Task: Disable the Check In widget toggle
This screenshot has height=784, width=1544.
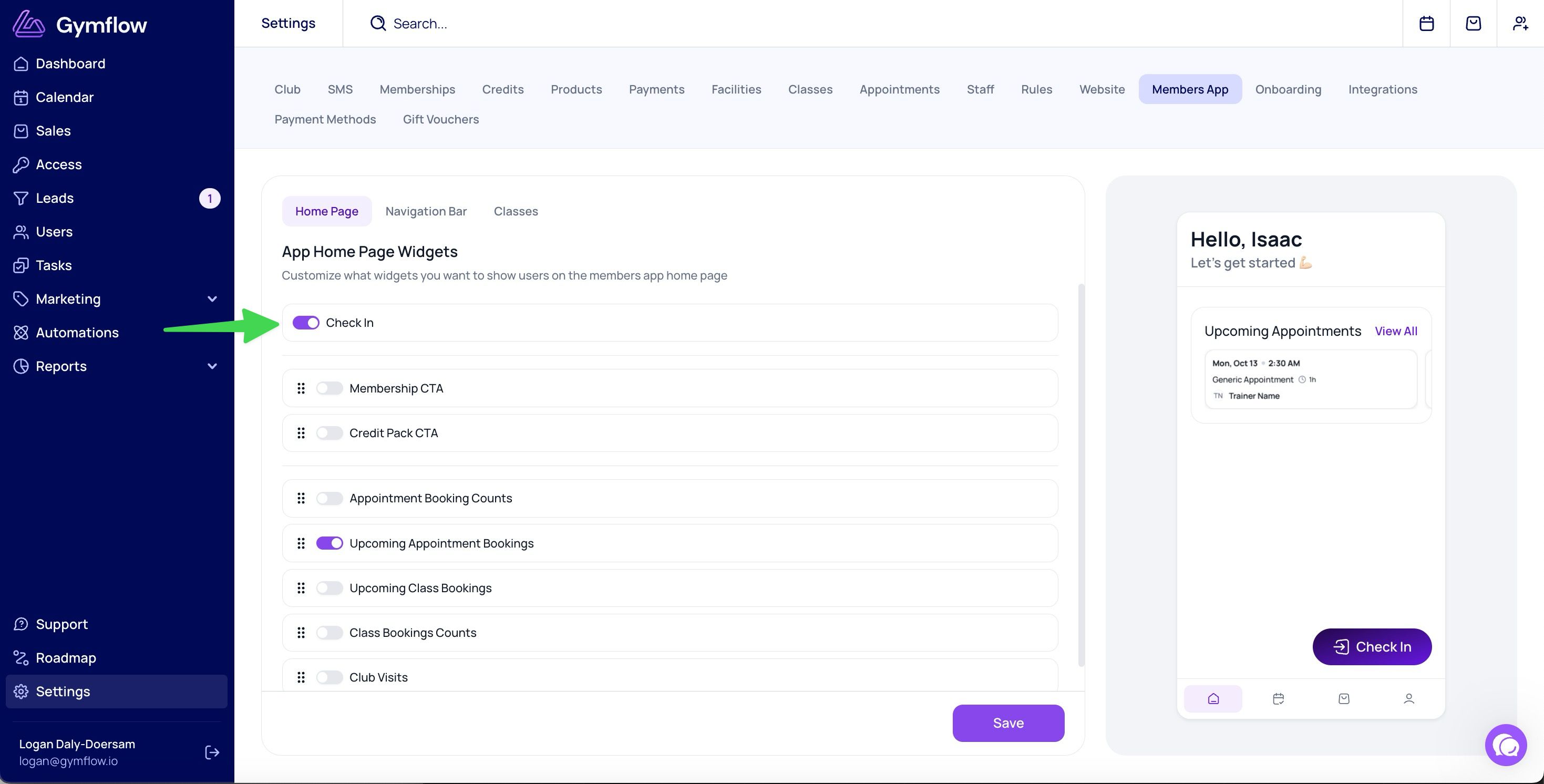Action: (306, 323)
